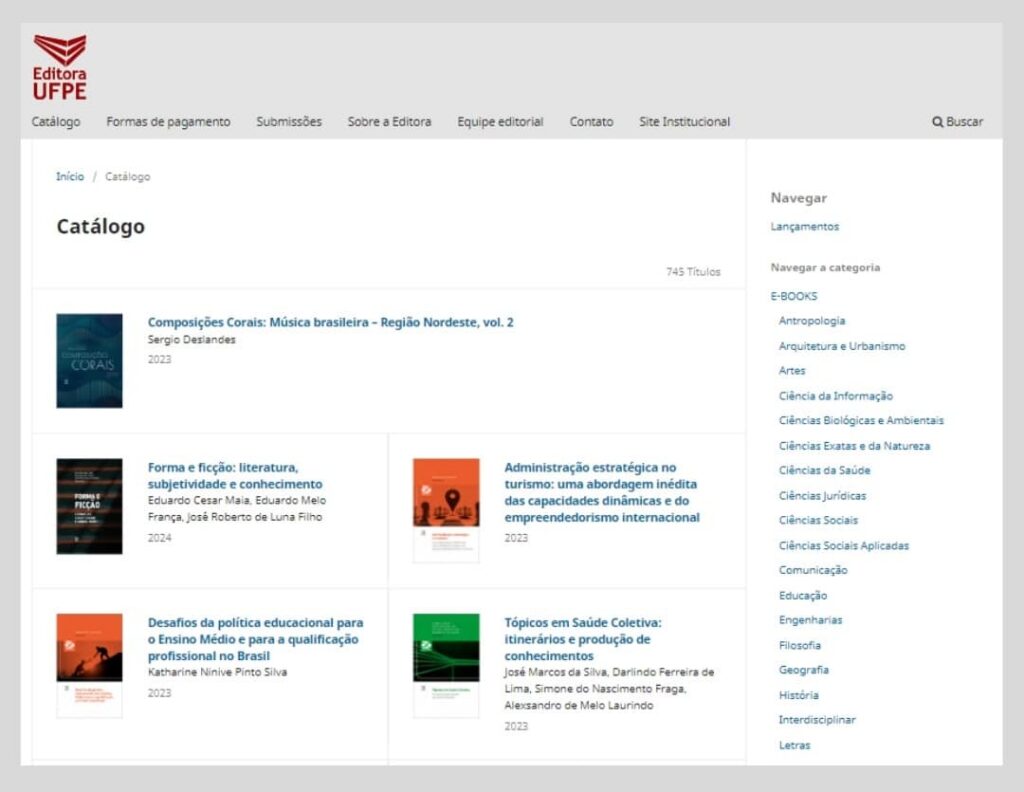Open the book Composições Corais volume 2
This screenshot has height=792, width=1024.
pyautogui.click(x=331, y=323)
